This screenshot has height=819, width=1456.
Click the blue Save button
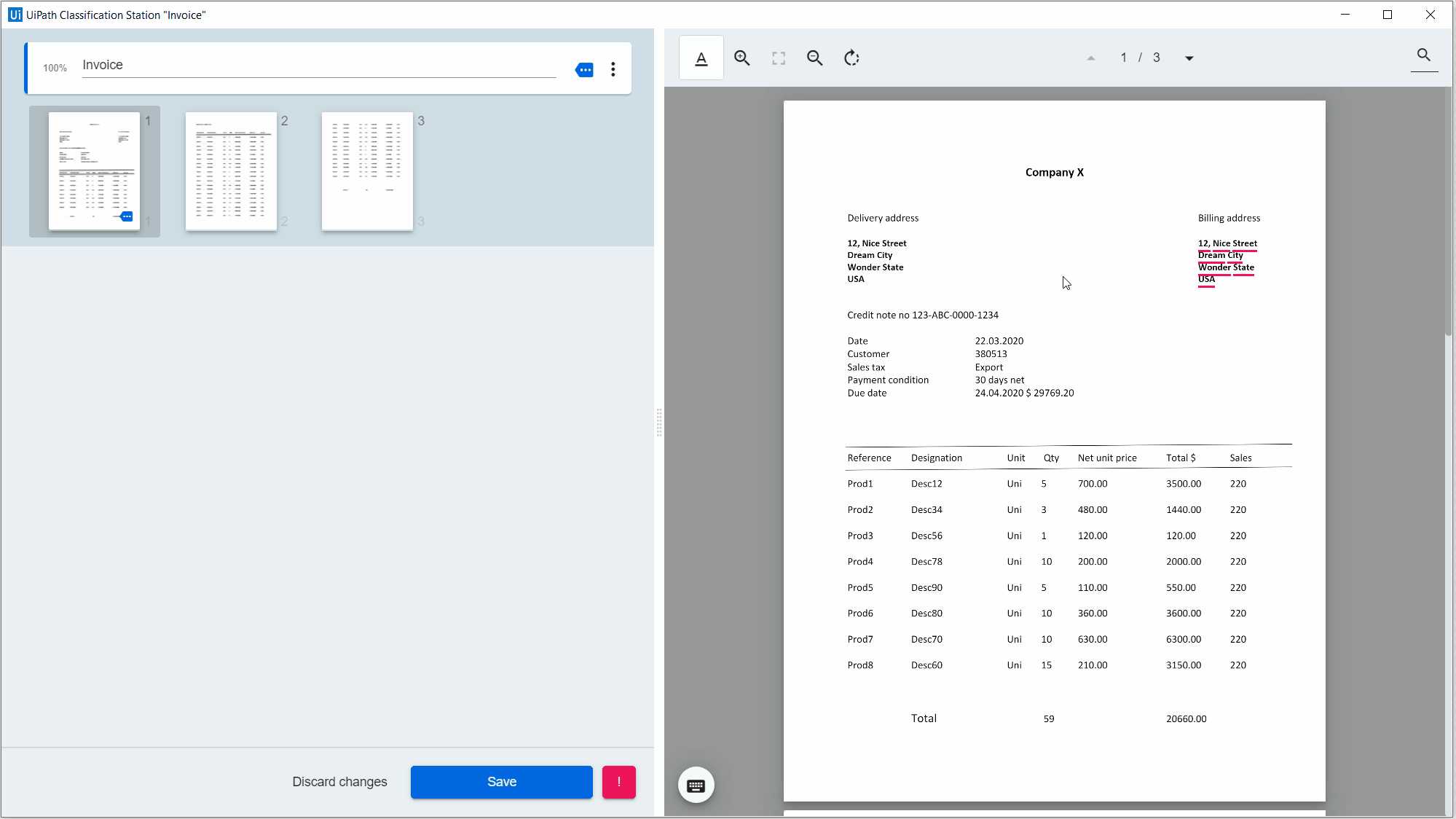(502, 782)
